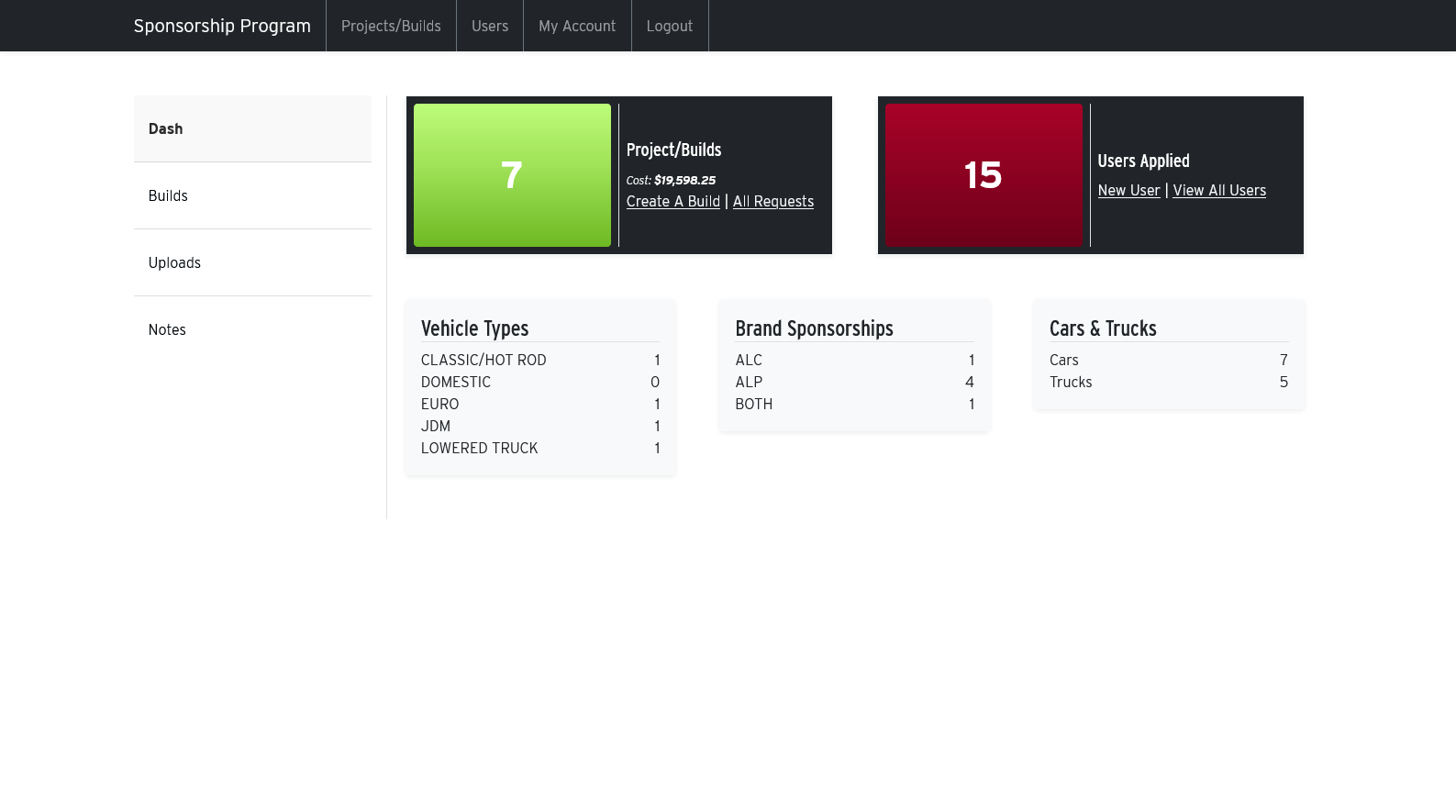Select the LOWERED TRUCK row label
The height and width of the screenshot is (812, 1456).
480,448
